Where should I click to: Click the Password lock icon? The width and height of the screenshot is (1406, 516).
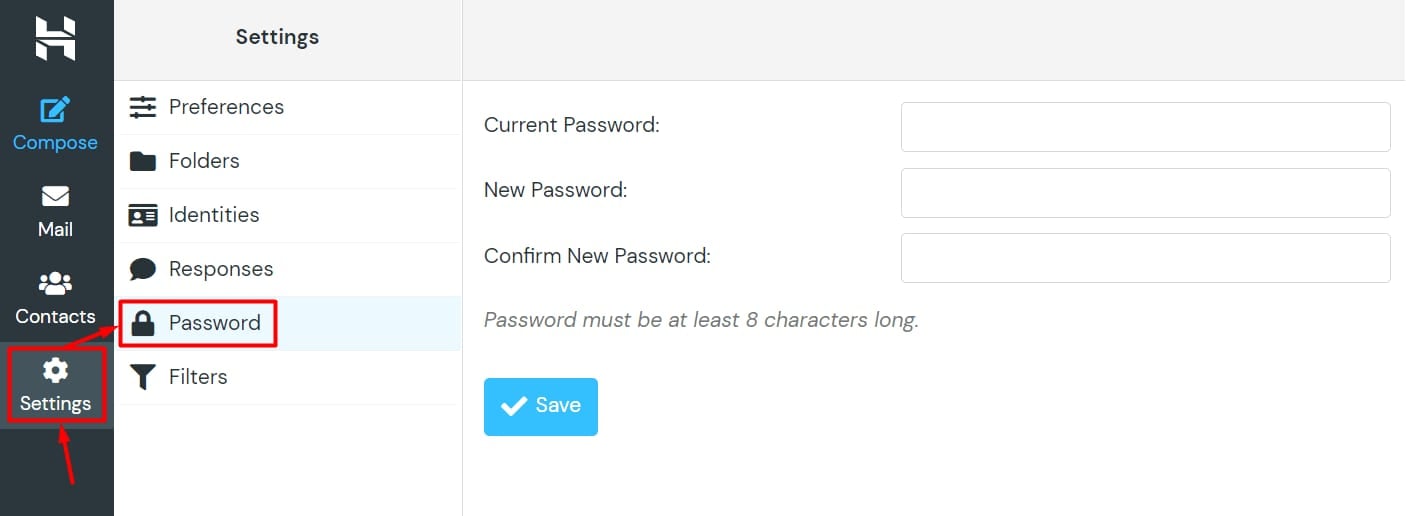click(x=144, y=323)
